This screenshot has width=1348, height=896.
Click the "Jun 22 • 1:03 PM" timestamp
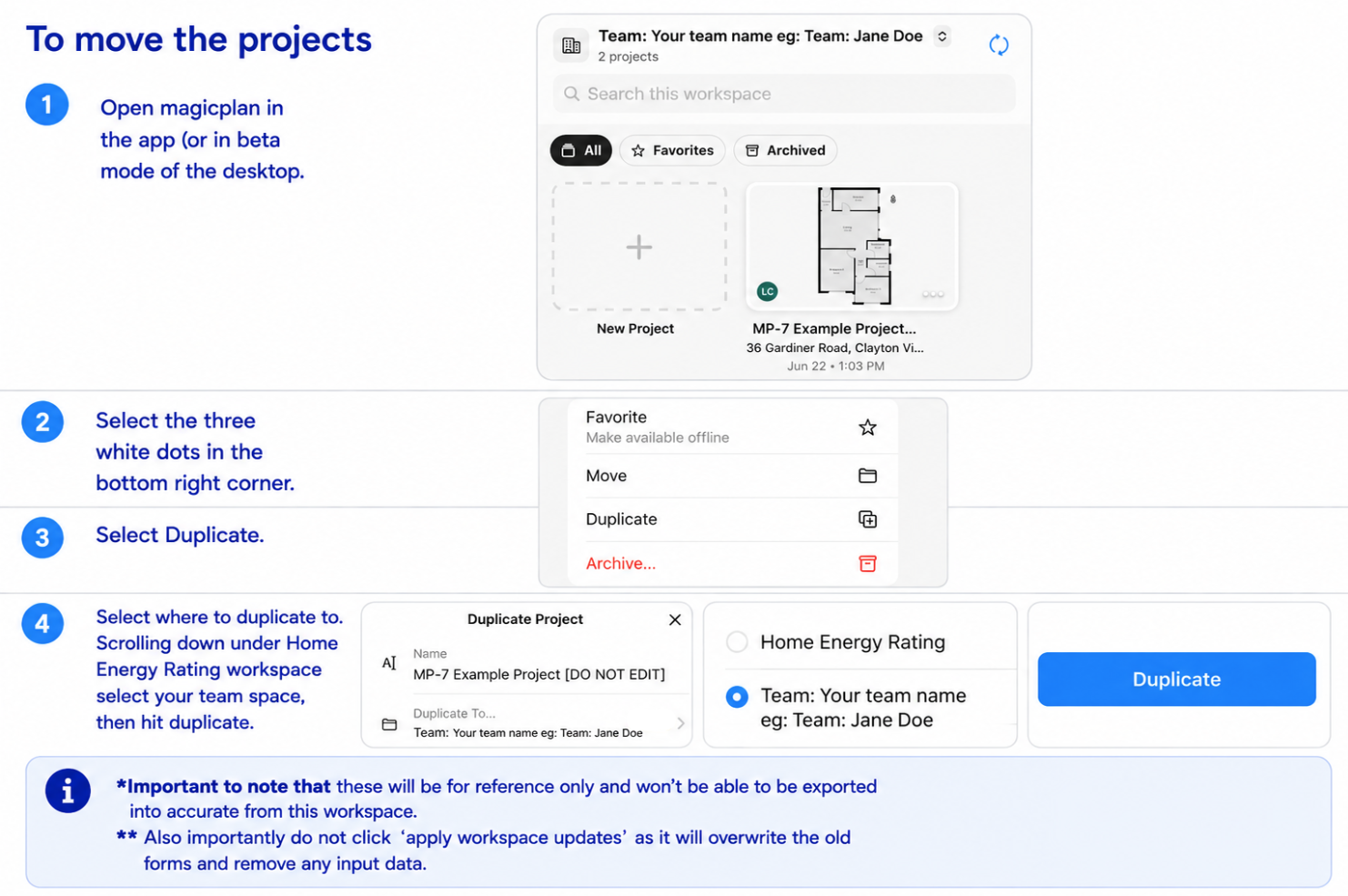(836, 366)
